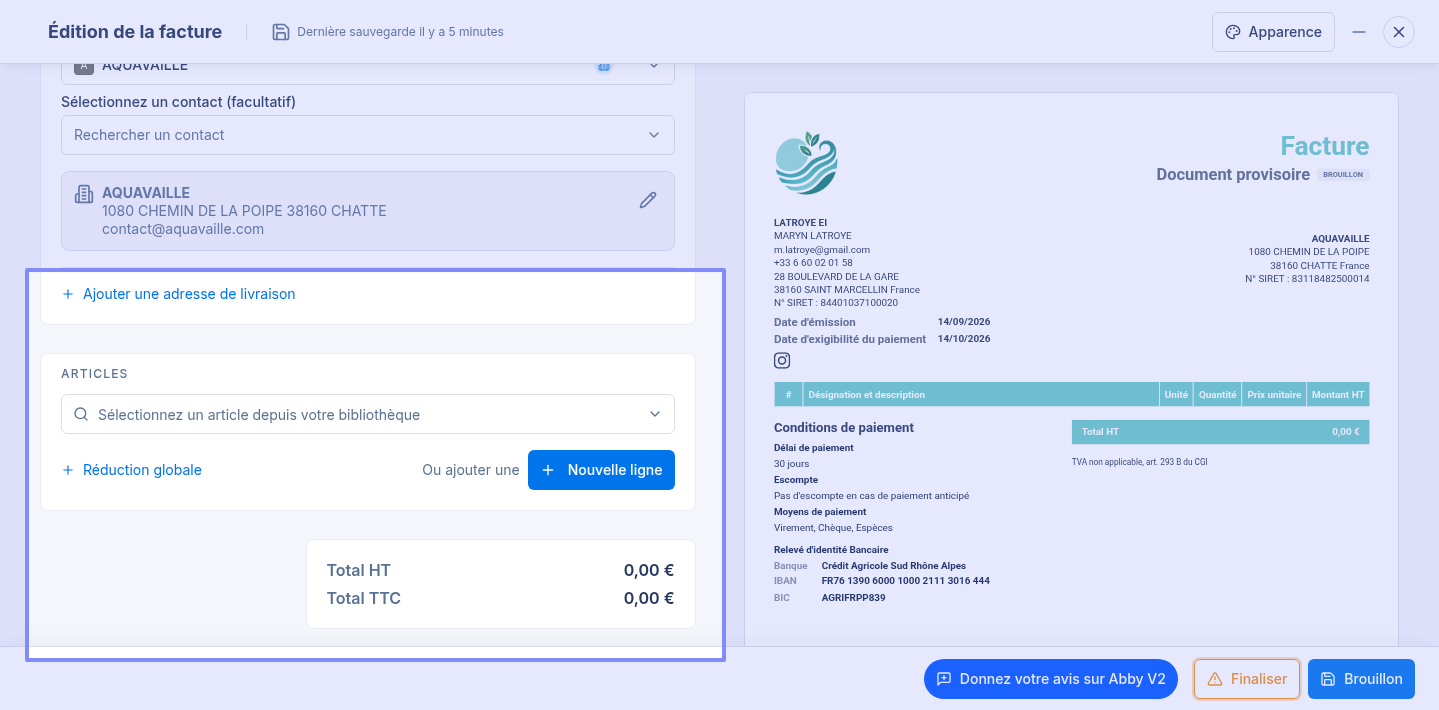
Task: Click the save icon beside Dernière sauvegarde
Action: pos(281,32)
